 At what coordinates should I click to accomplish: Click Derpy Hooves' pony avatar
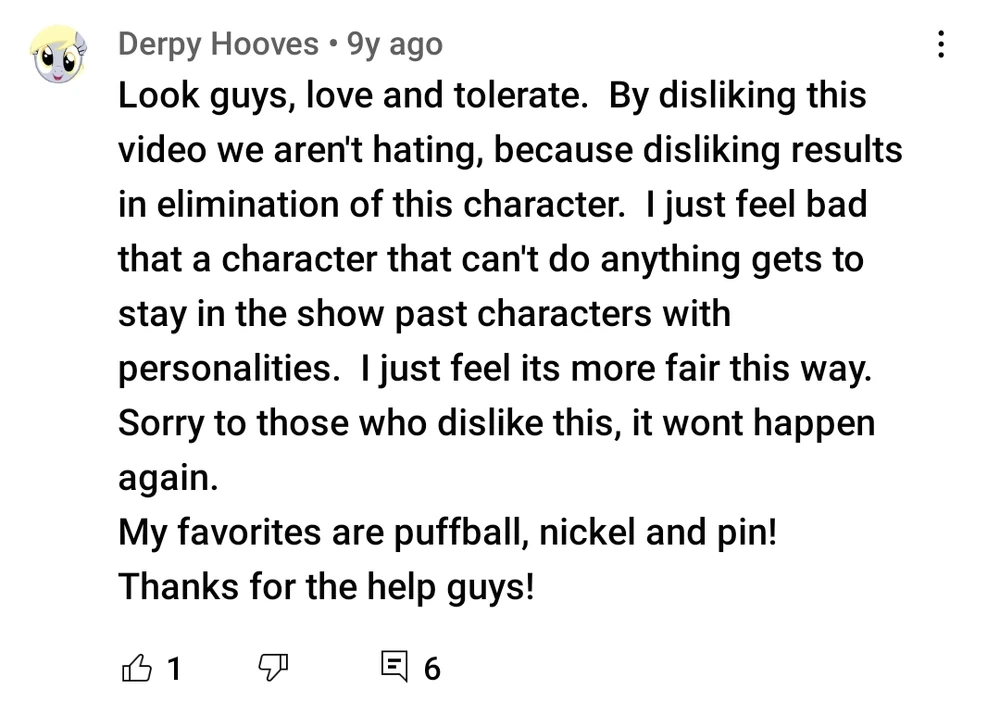59,54
